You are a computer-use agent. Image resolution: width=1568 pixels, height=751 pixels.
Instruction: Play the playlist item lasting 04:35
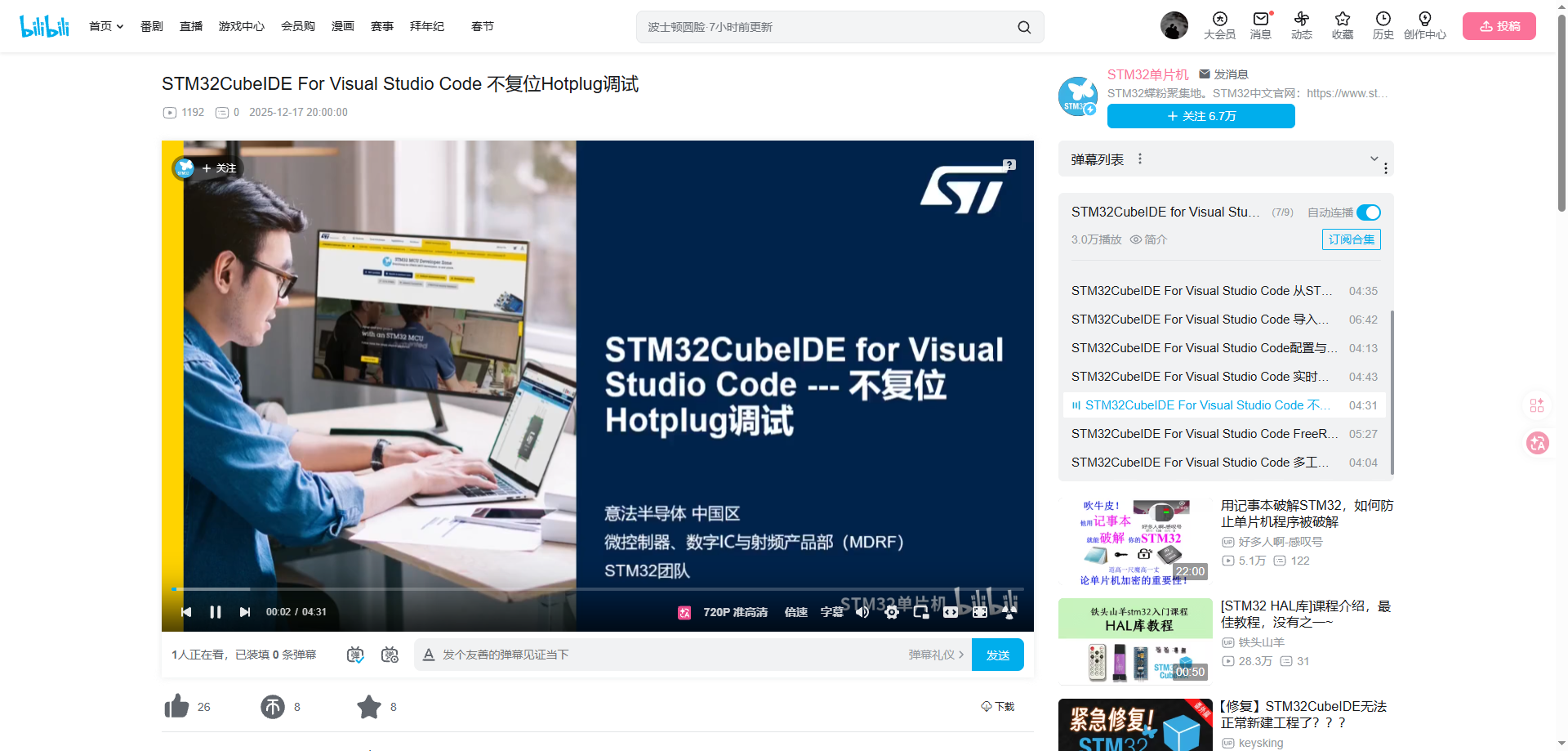[1224, 291]
